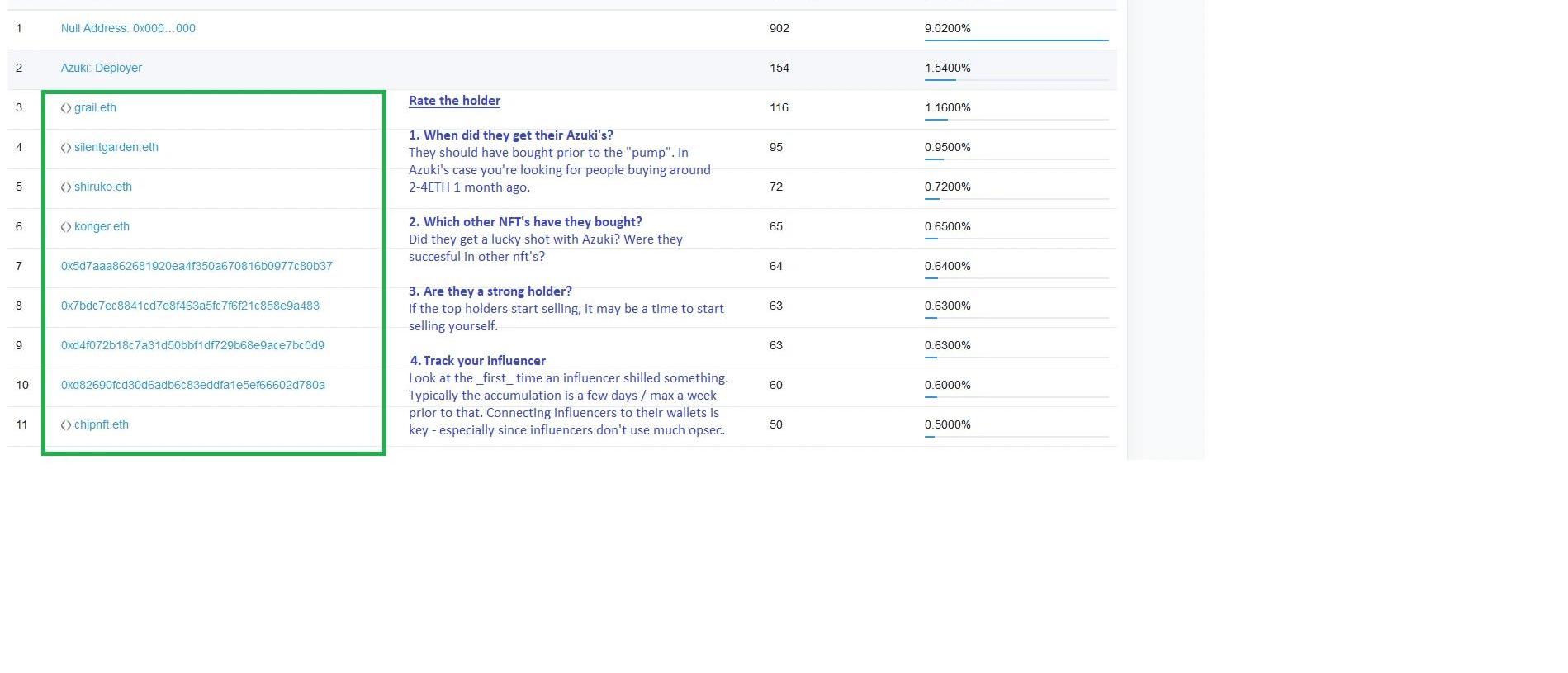The width and height of the screenshot is (1568, 673).
Task: Click the contract icon next to silentgarden.eth
Action: click(x=66, y=148)
